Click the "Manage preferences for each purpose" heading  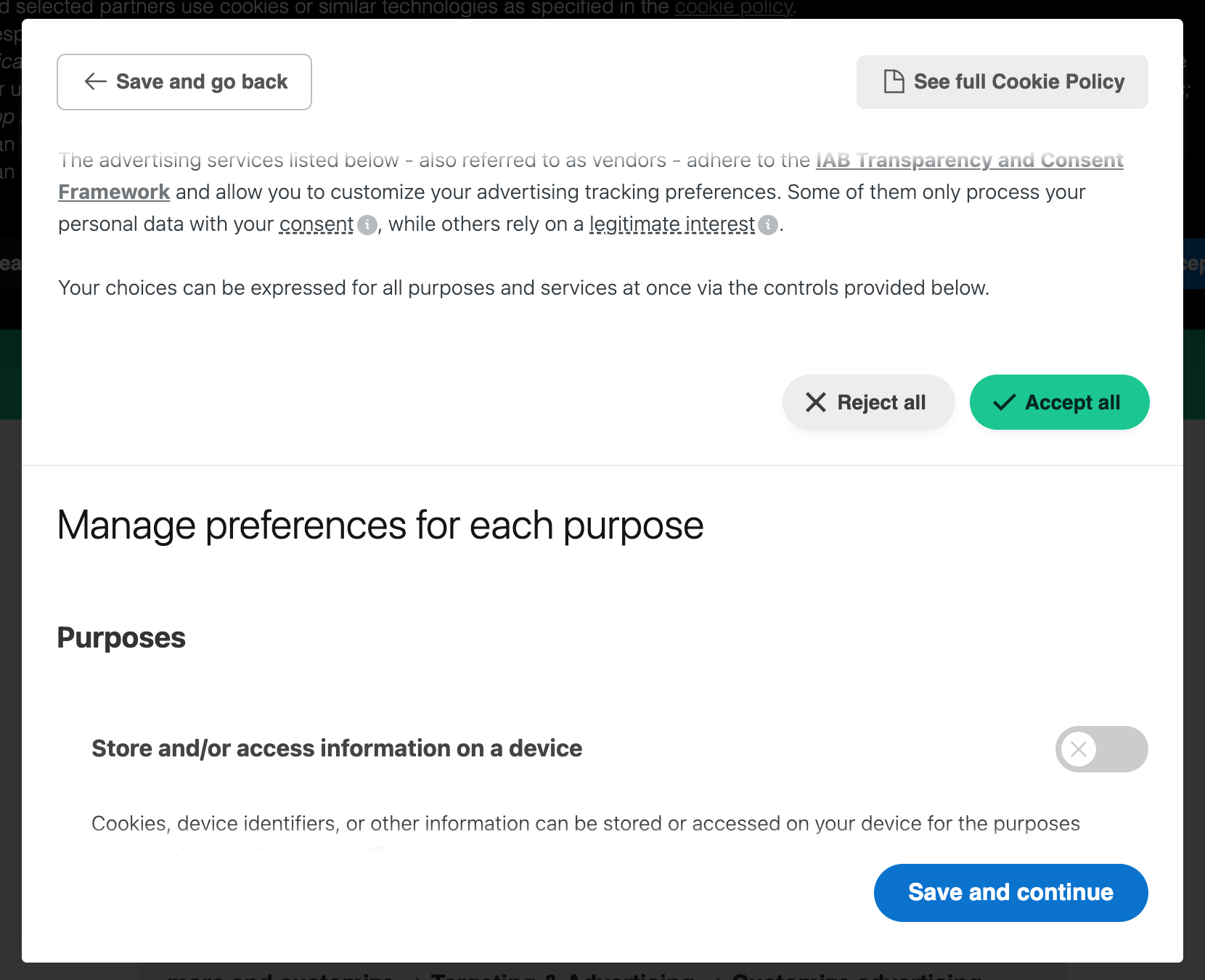pos(380,525)
